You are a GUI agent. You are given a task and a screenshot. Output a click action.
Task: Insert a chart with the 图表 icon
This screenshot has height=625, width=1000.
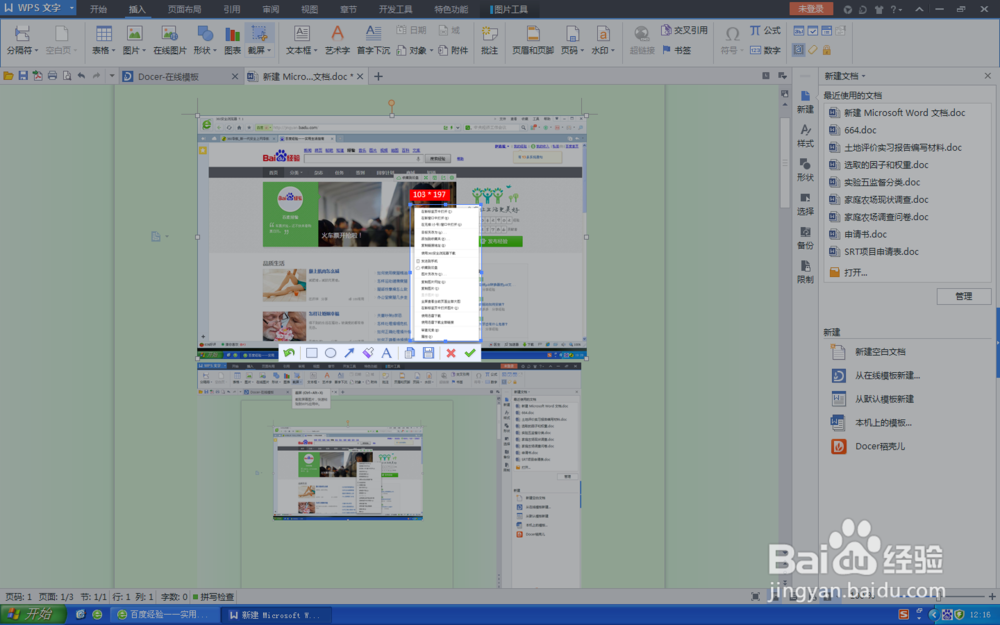tap(233, 40)
